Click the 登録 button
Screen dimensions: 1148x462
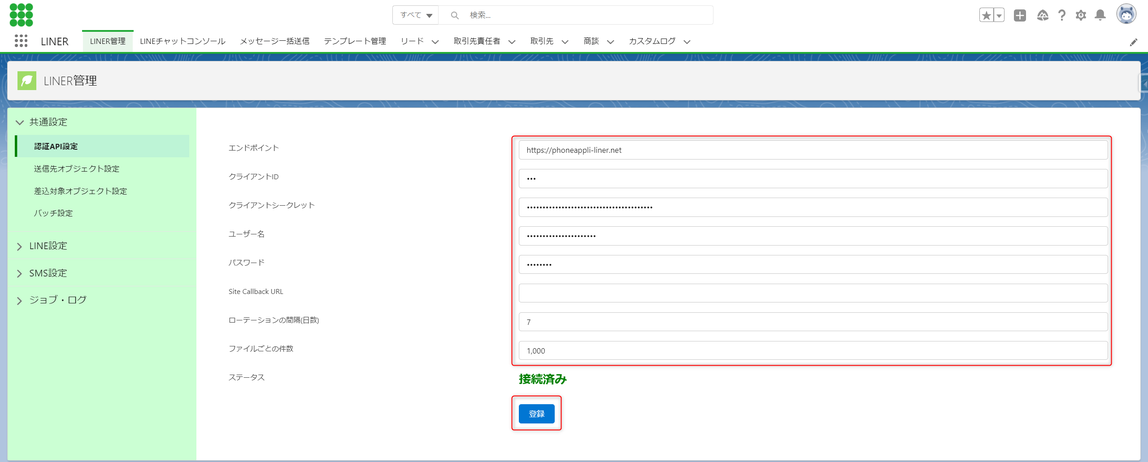click(537, 414)
